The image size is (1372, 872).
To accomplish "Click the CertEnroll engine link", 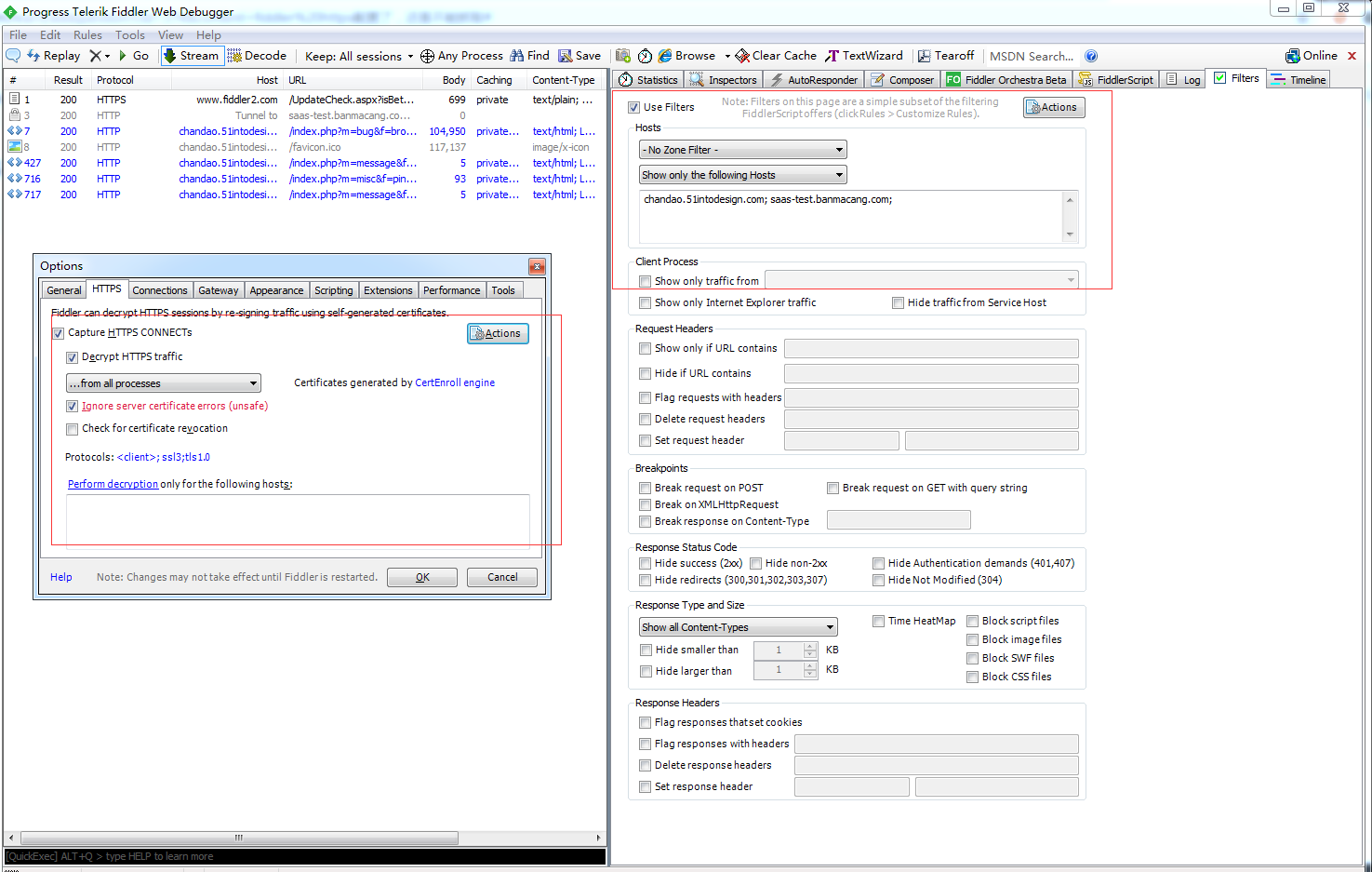I will pos(455,382).
